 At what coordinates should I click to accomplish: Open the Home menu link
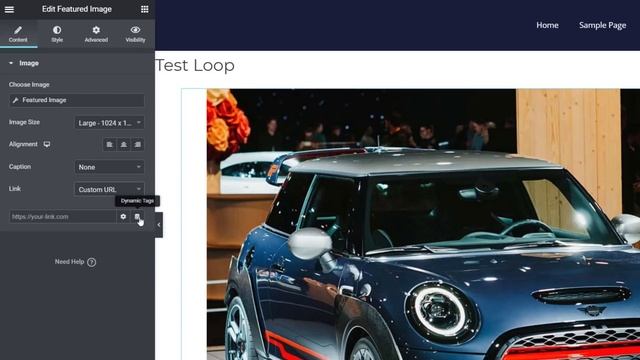[x=547, y=25]
